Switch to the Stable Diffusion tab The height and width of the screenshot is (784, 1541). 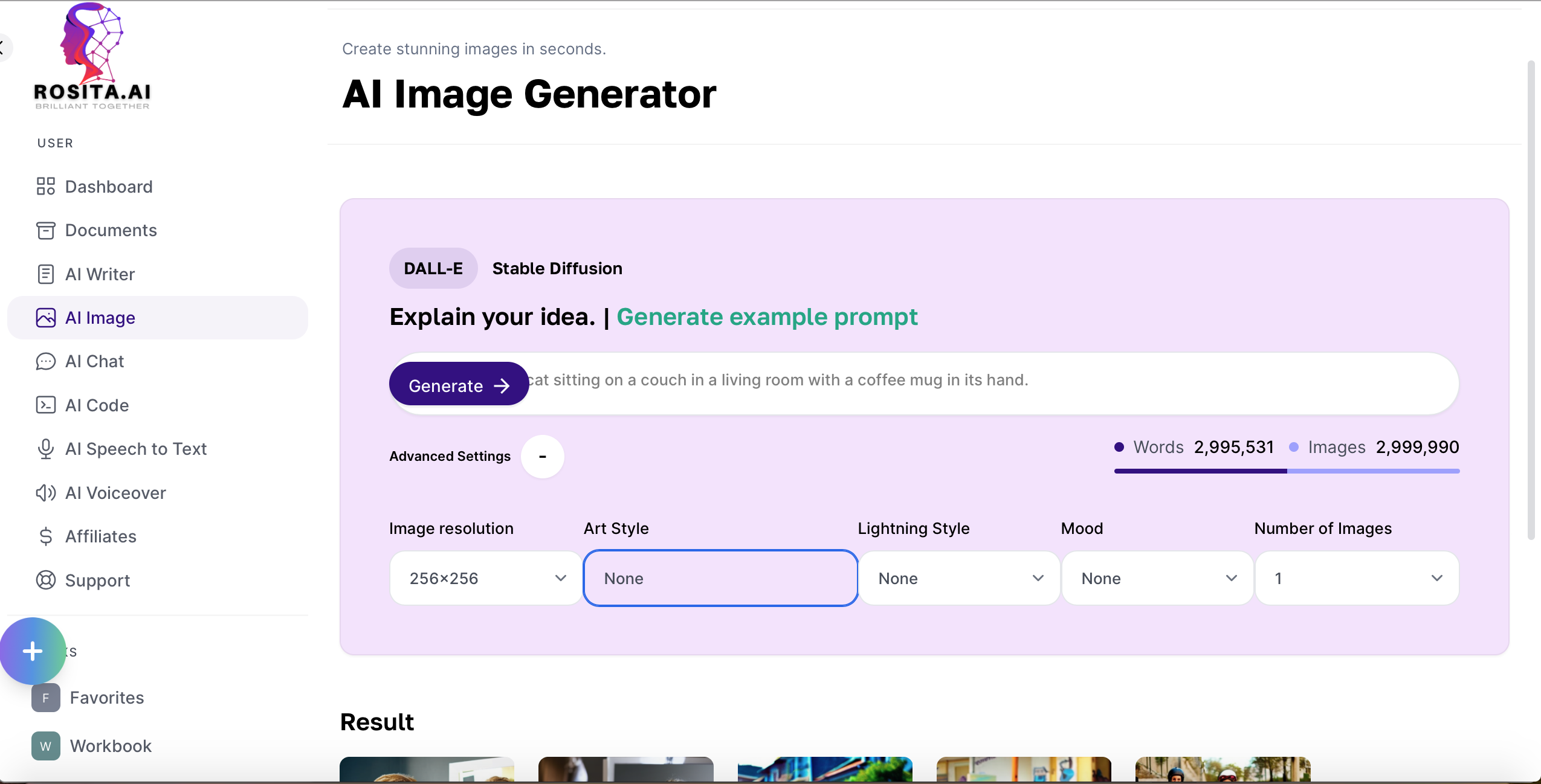pyautogui.click(x=557, y=268)
